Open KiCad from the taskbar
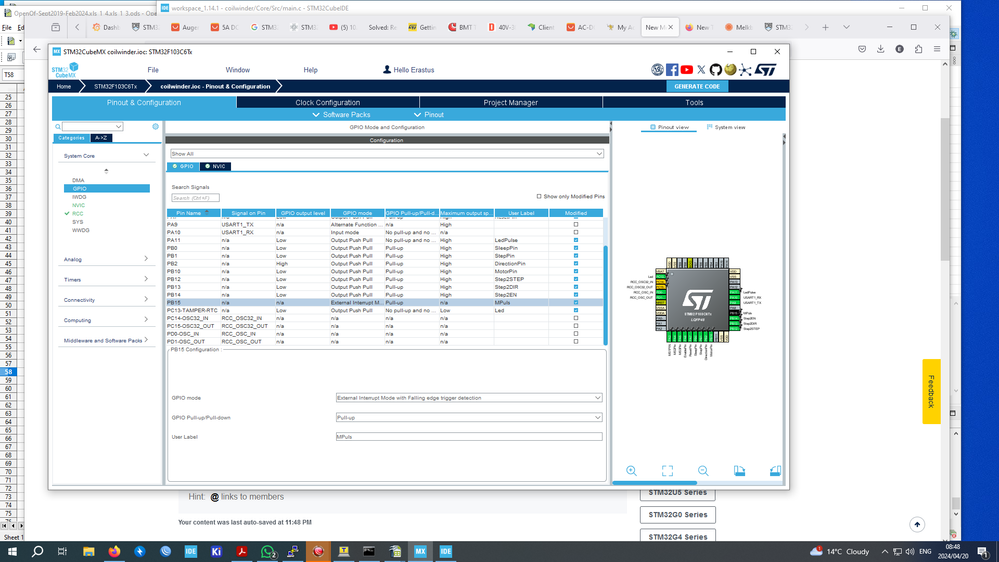Screen dimensions: 999x562 [x=216, y=551]
